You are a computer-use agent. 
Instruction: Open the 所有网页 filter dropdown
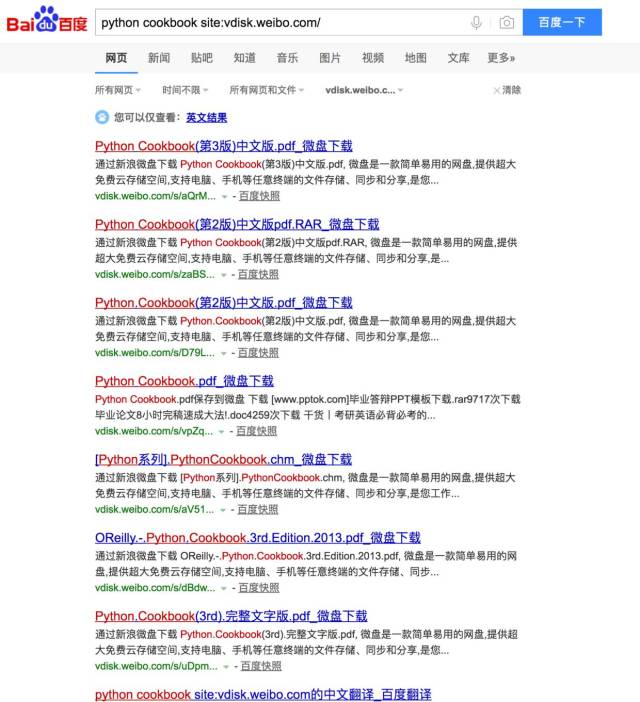click(x=118, y=90)
